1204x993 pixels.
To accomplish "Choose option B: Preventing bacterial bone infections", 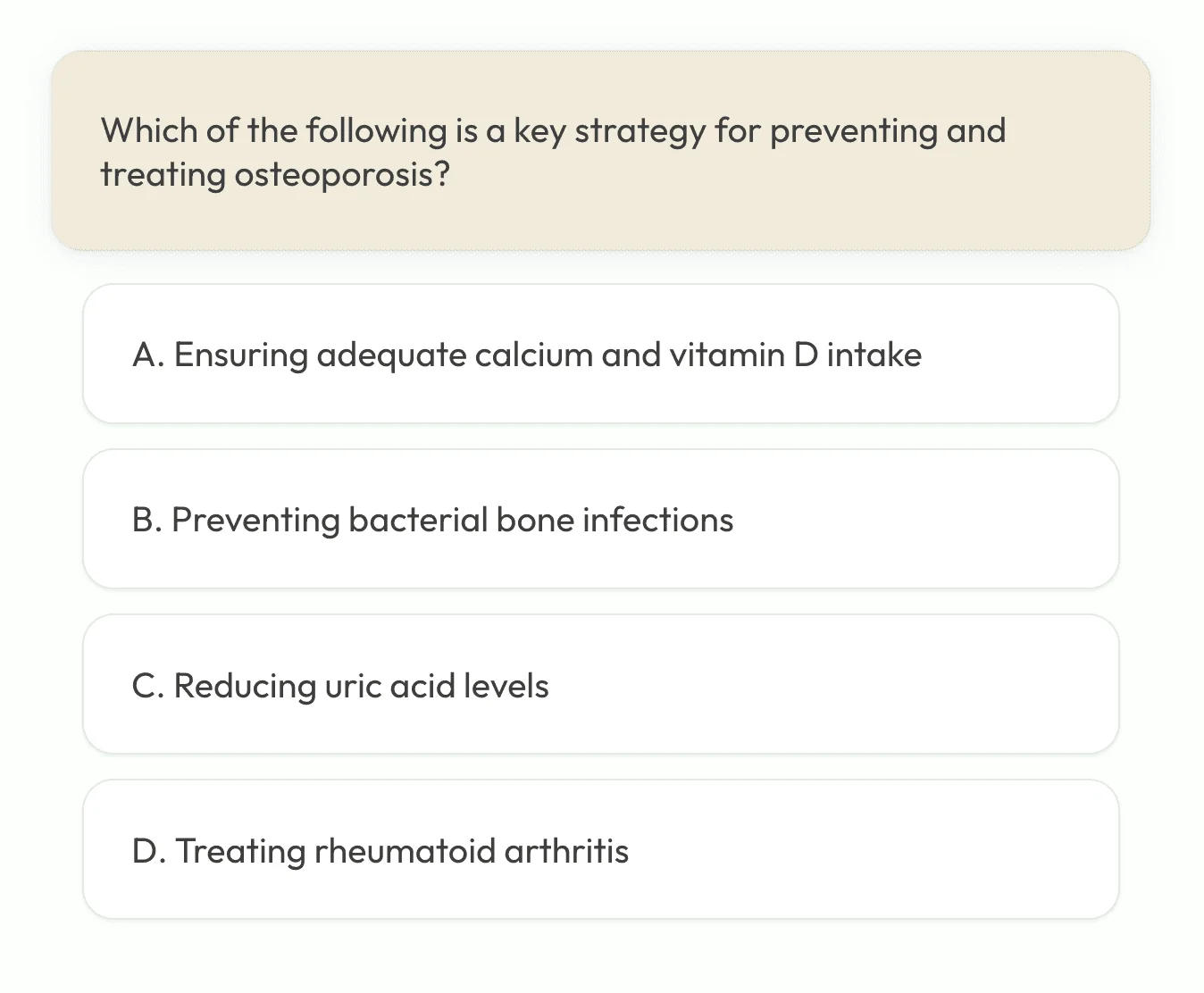I will (x=600, y=519).
